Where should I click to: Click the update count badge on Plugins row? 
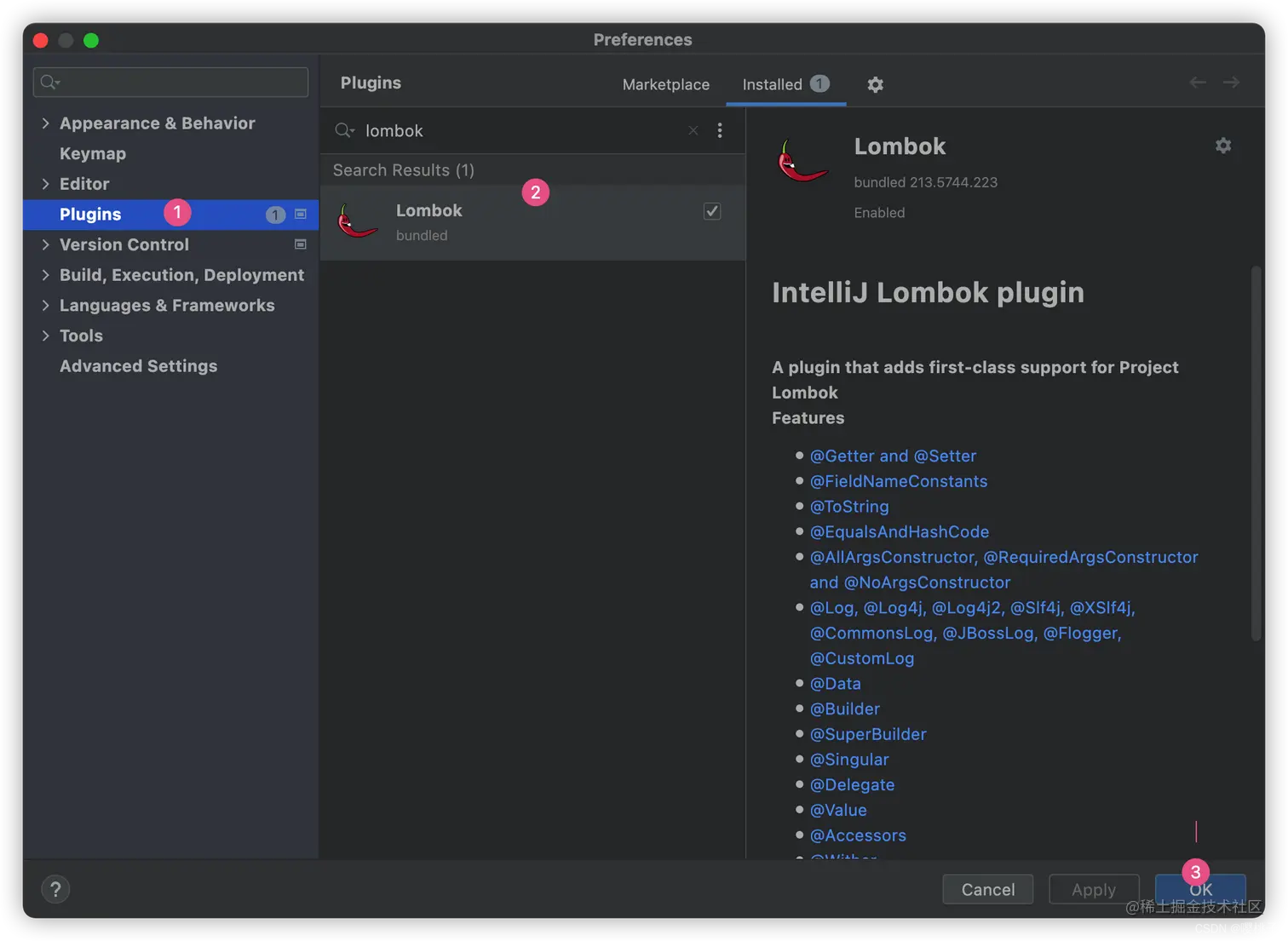click(x=275, y=215)
